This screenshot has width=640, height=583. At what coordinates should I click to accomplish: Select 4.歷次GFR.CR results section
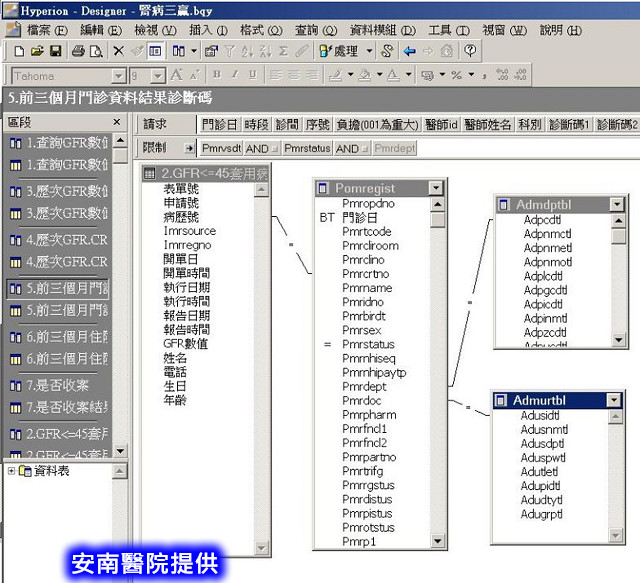pyautogui.click(x=58, y=262)
